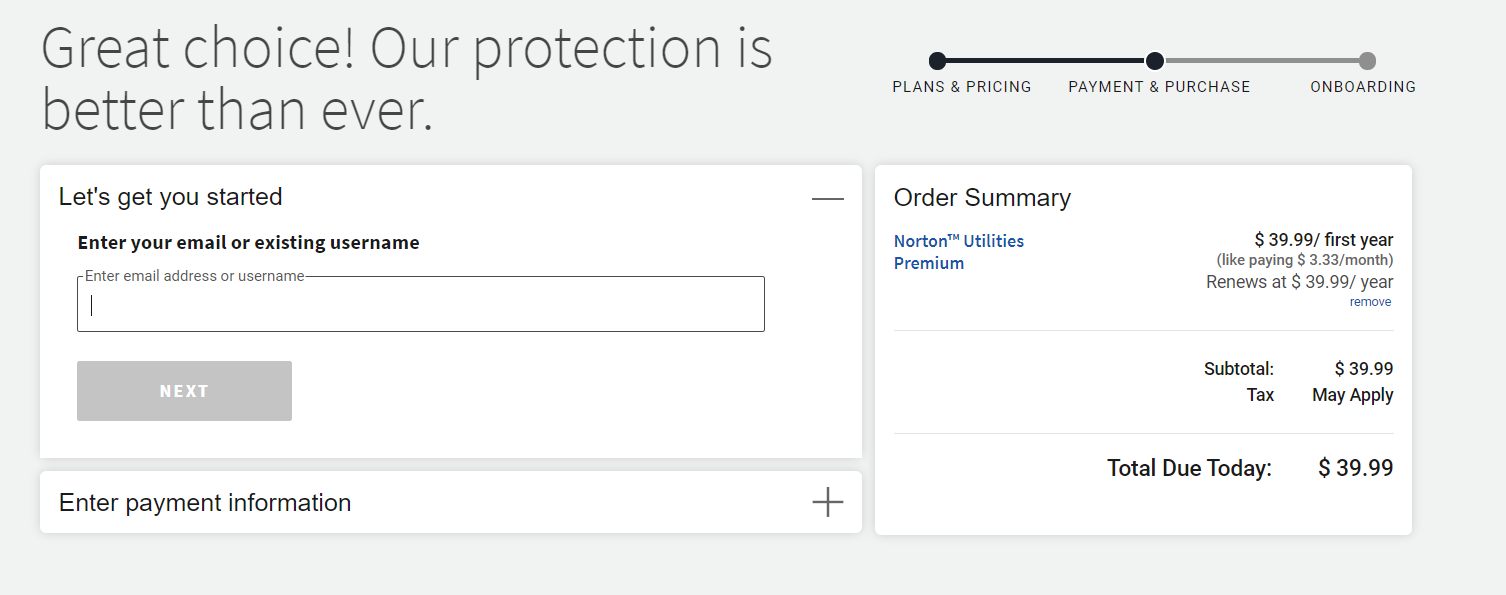Collapse the "Let's get you started" minus icon
1506x595 pixels.
pyautogui.click(x=827, y=199)
